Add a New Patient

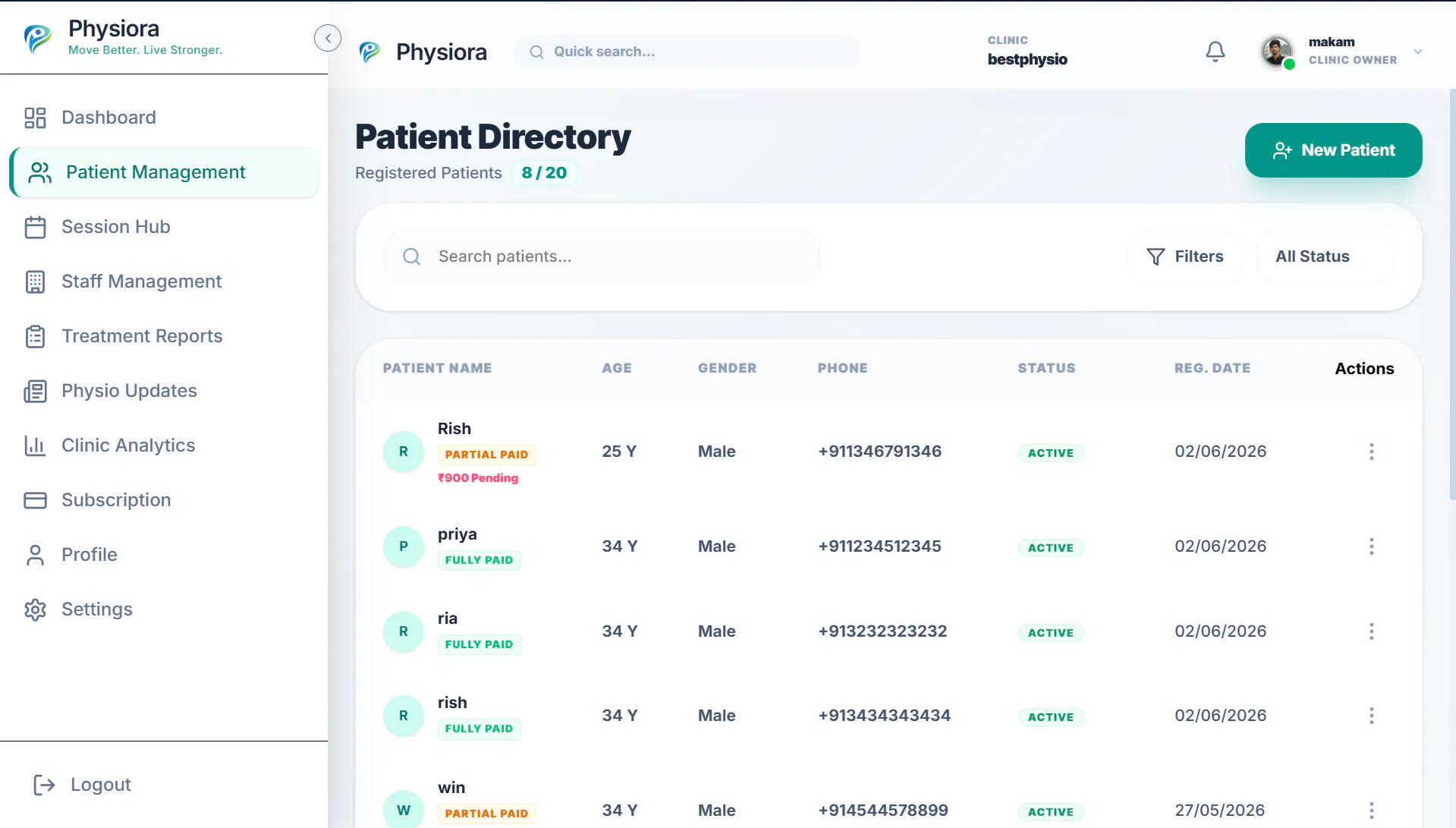pos(1333,150)
